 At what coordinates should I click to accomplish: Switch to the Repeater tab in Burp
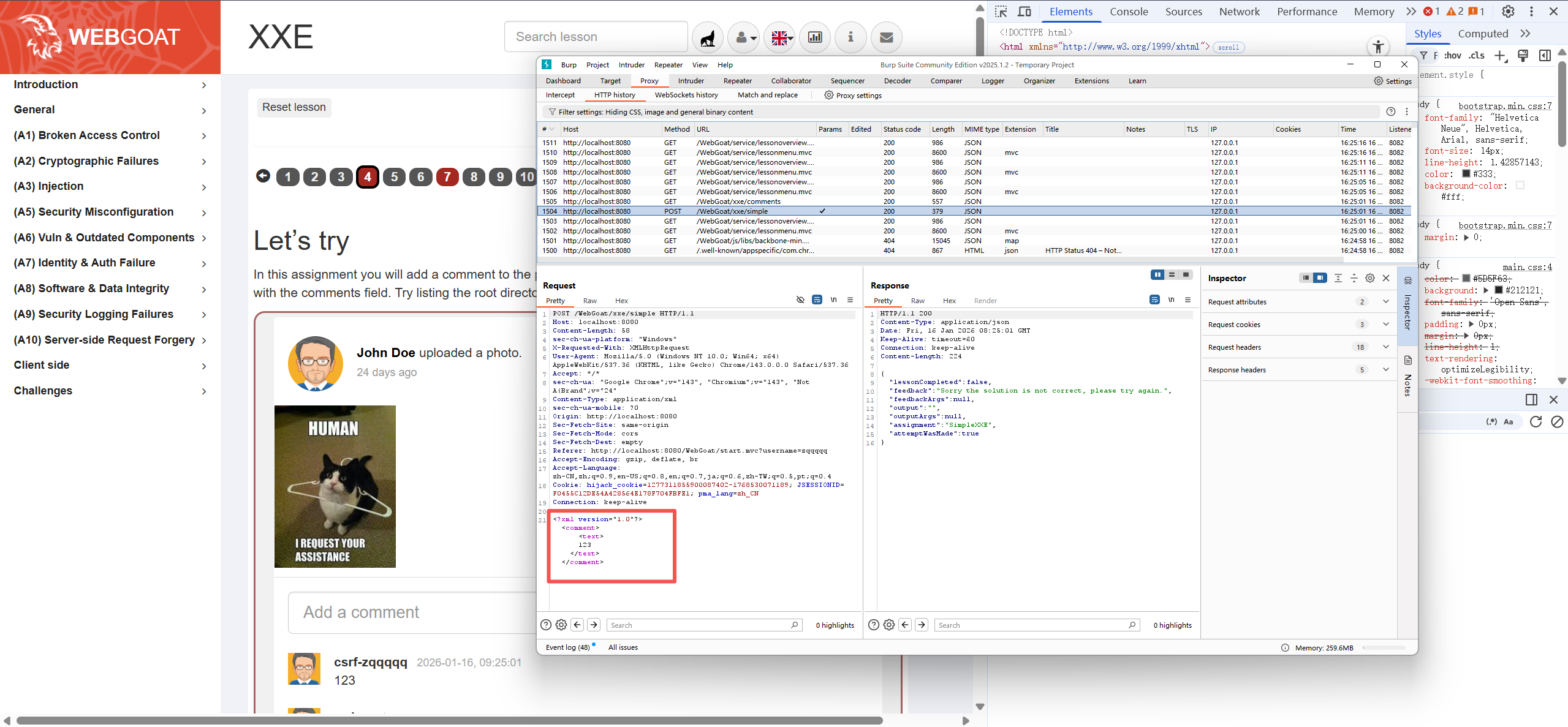[737, 81]
